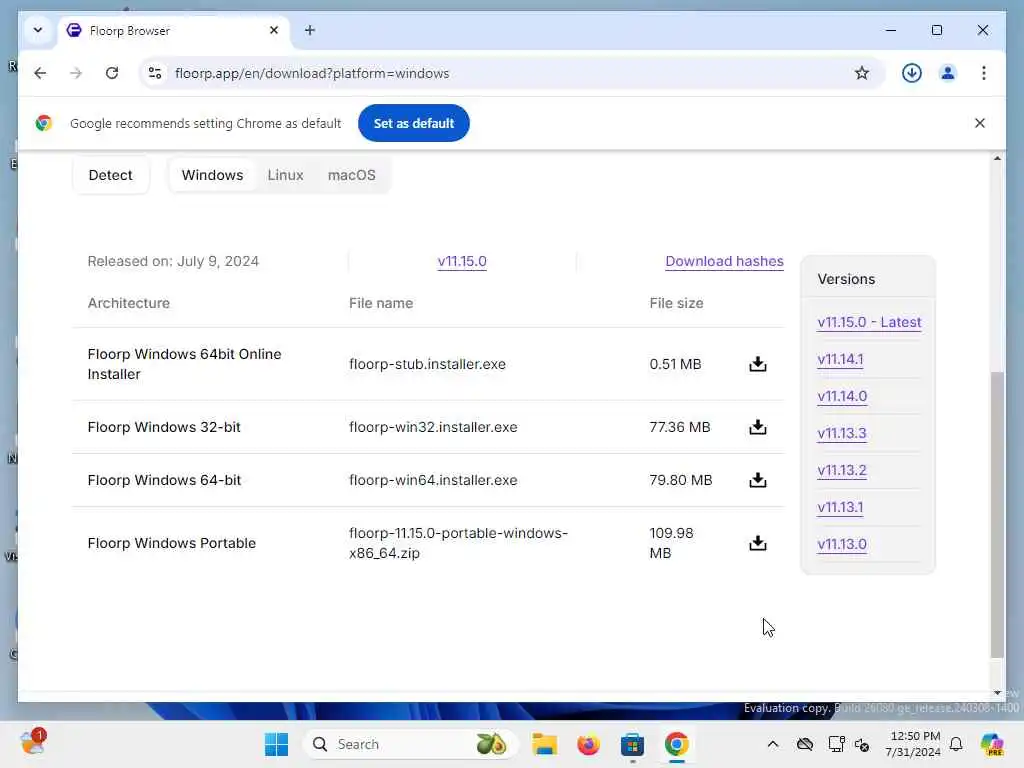Open a new browser tab
1024x768 pixels.
[310, 30]
